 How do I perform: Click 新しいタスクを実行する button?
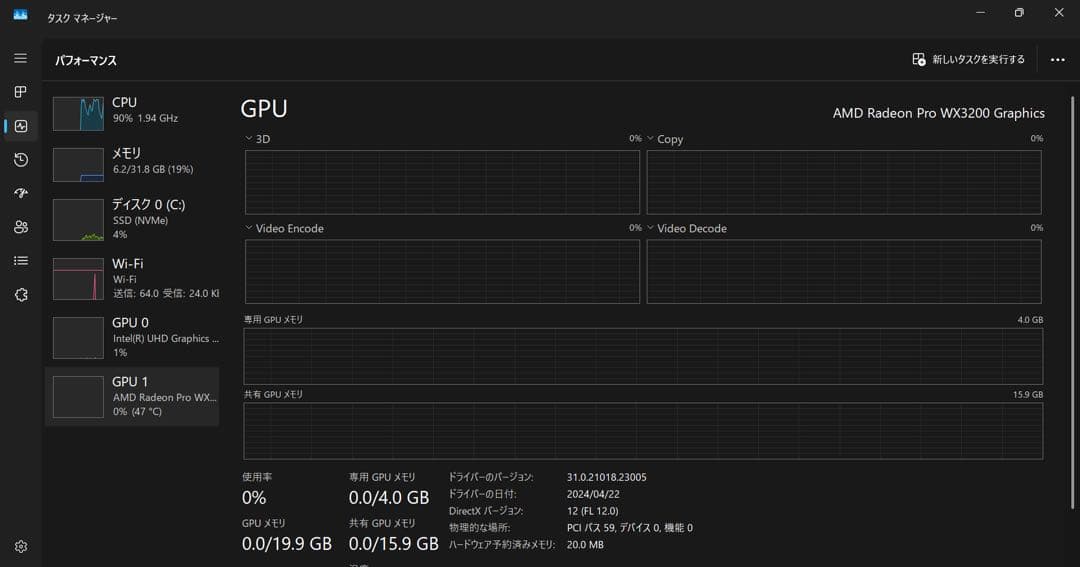(x=968, y=60)
